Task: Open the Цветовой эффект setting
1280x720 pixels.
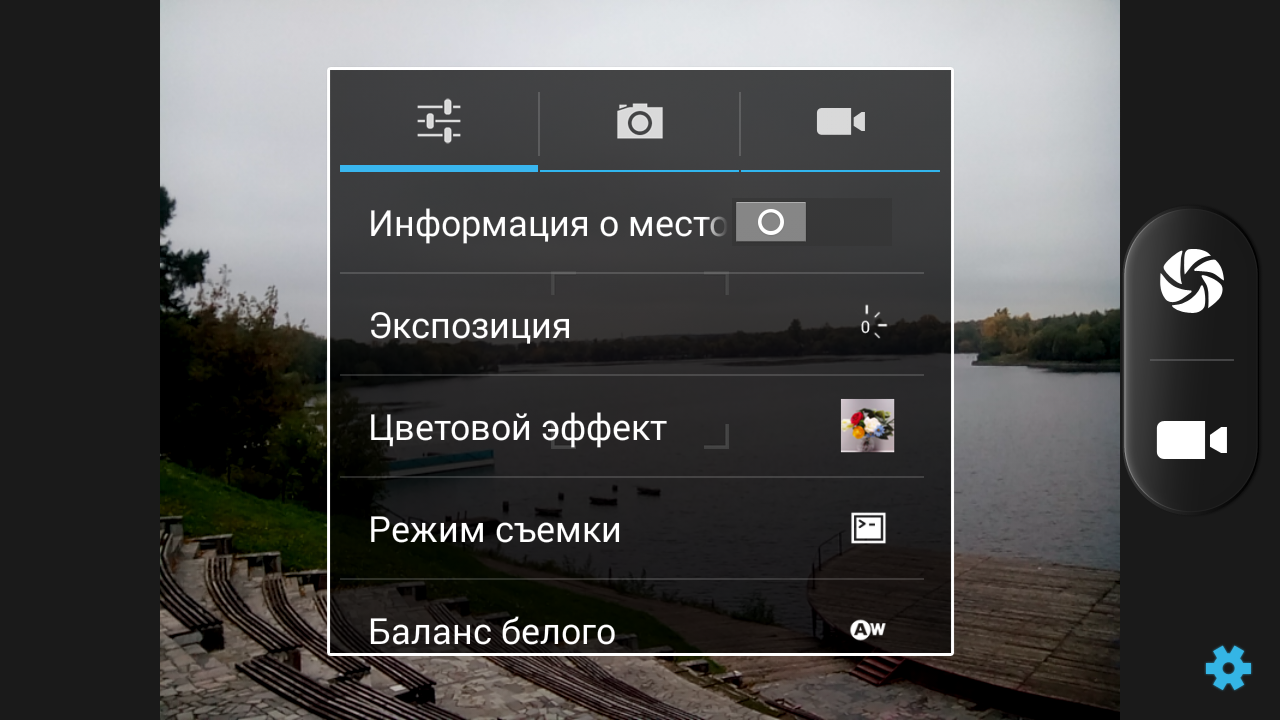Action: click(x=632, y=427)
